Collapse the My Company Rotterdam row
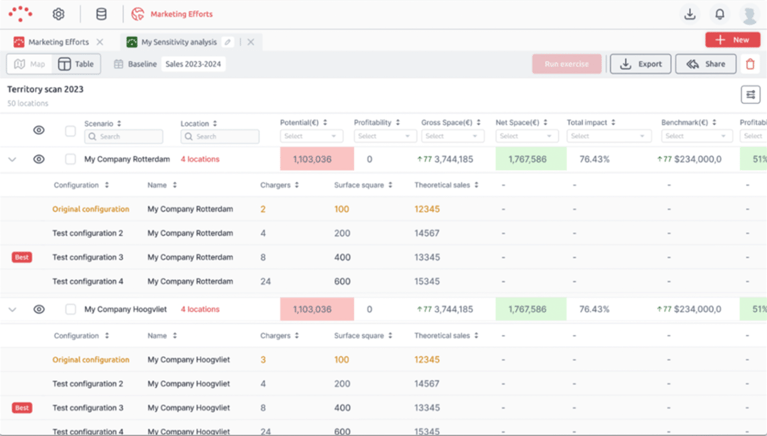Screen dimensions: 767x436 (13, 159)
